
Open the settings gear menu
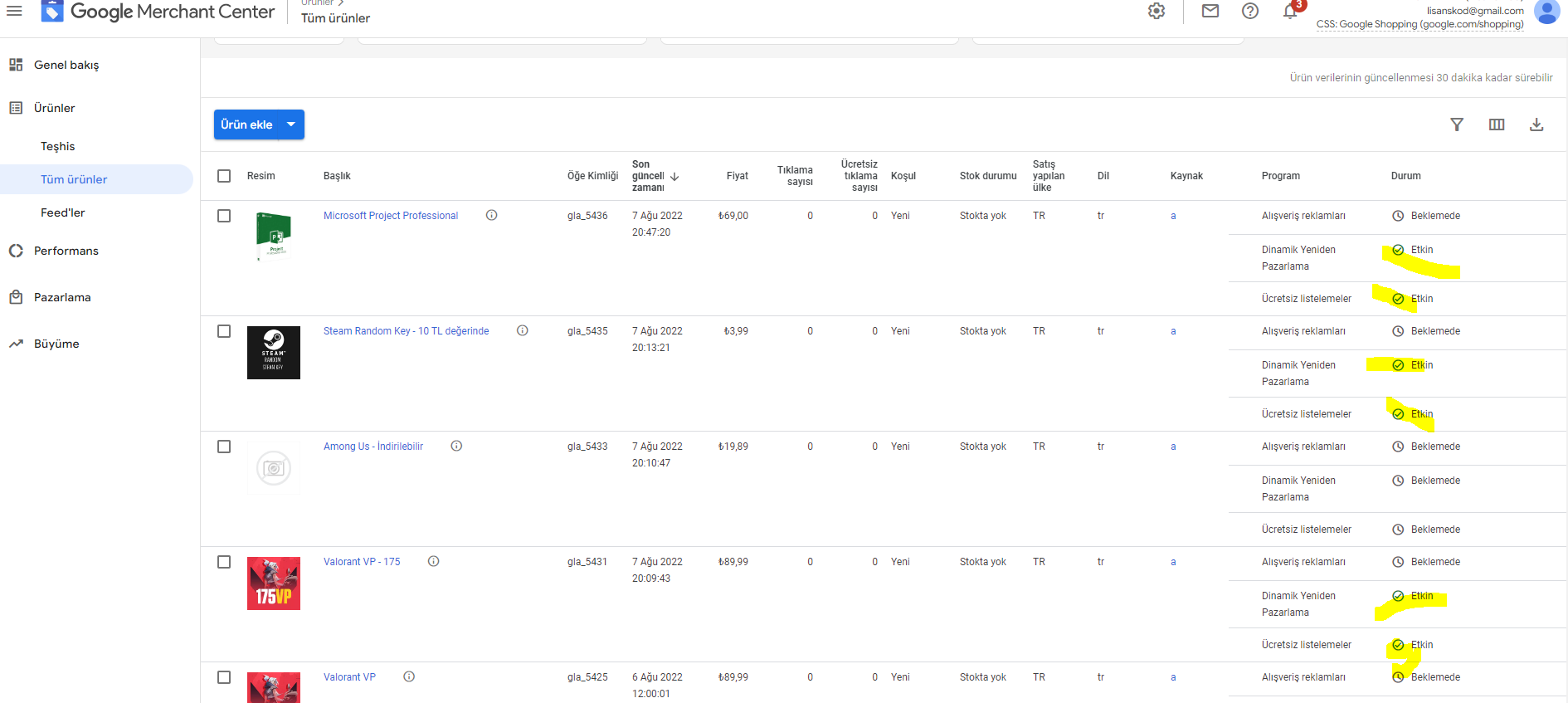coord(1157,11)
